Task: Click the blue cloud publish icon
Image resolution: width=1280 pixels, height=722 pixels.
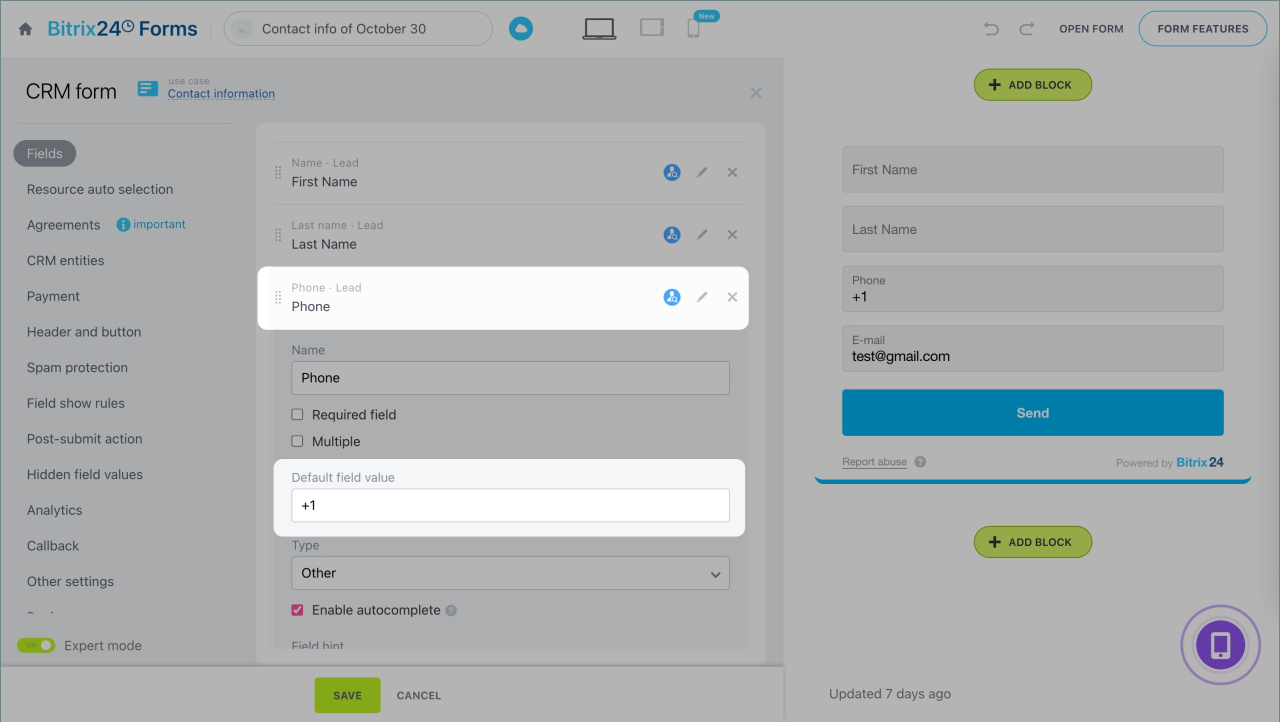Action: tap(520, 29)
